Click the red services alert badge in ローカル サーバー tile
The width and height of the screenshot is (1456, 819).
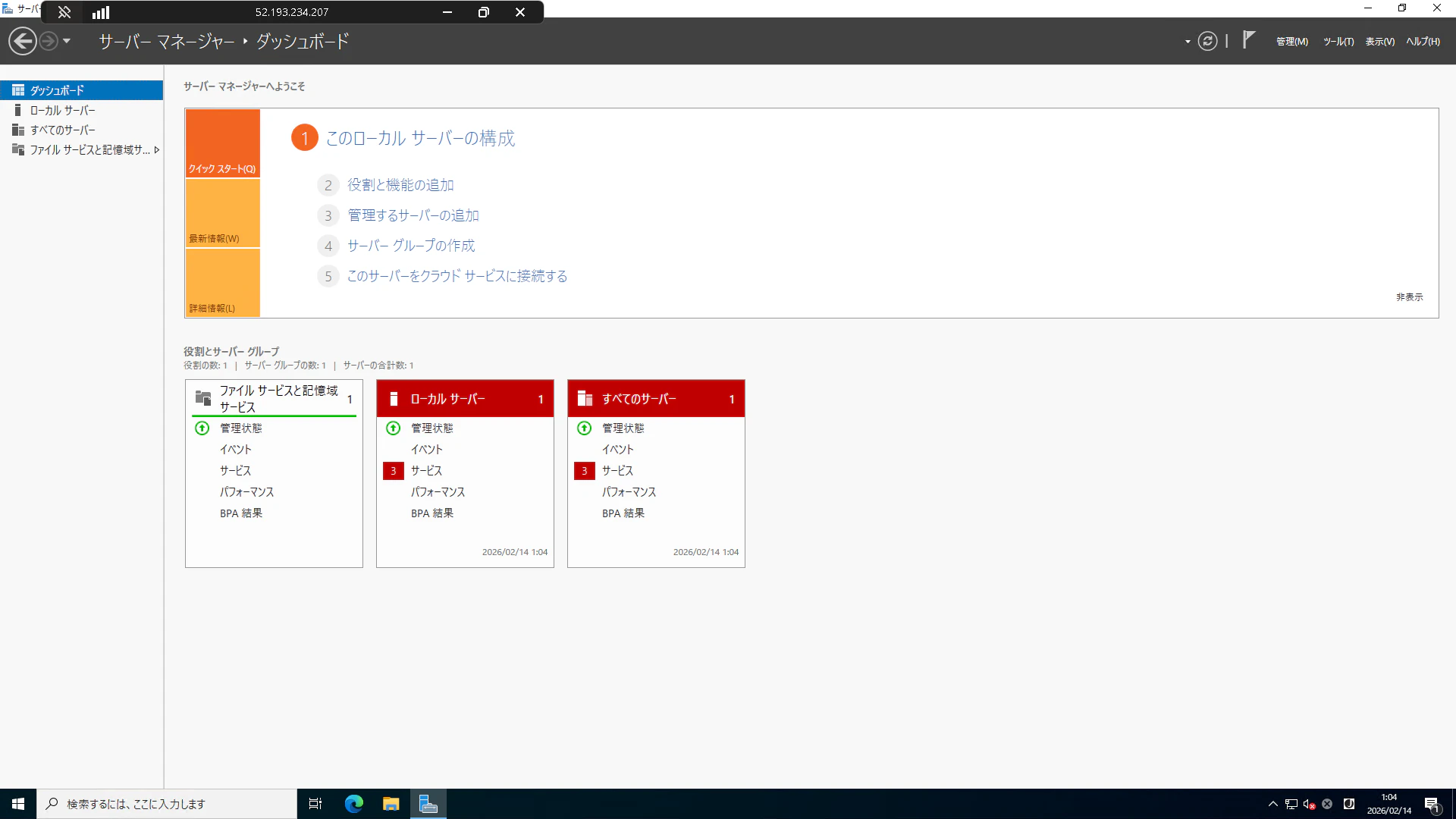[x=393, y=471]
